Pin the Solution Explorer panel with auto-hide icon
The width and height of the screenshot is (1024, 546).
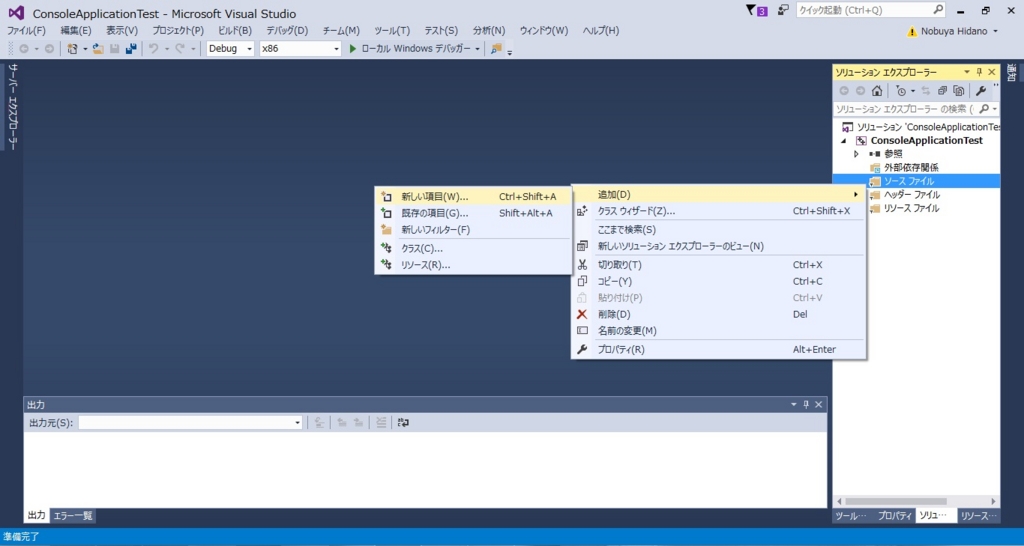tap(979, 72)
